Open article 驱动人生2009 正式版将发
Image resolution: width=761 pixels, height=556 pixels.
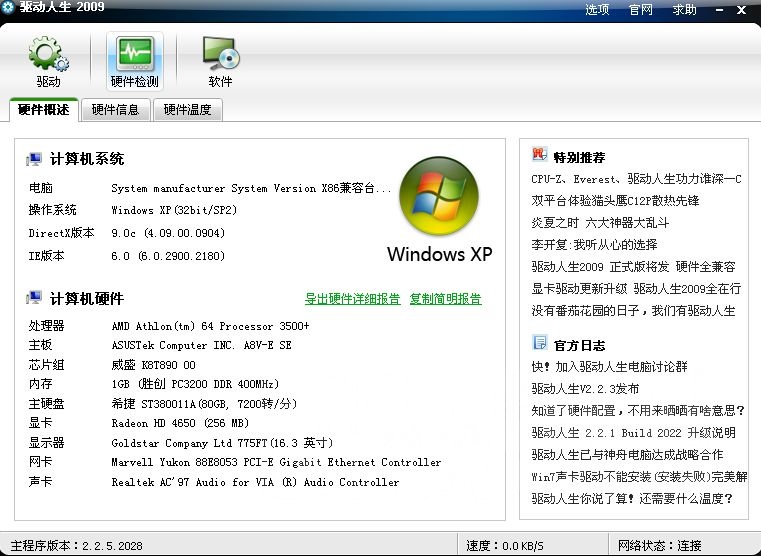633,266
